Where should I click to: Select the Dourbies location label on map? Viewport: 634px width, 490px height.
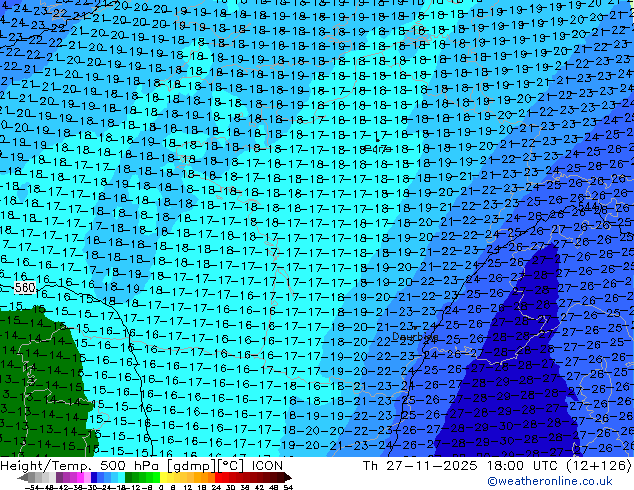[x=415, y=336]
